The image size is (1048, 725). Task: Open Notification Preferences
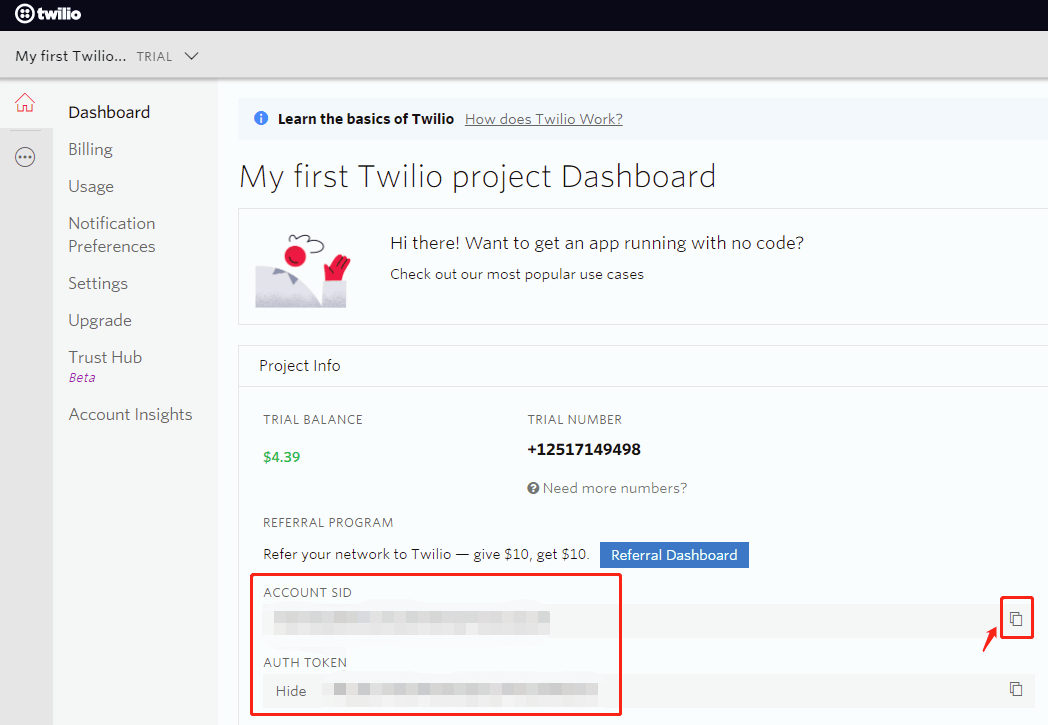tap(112, 235)
